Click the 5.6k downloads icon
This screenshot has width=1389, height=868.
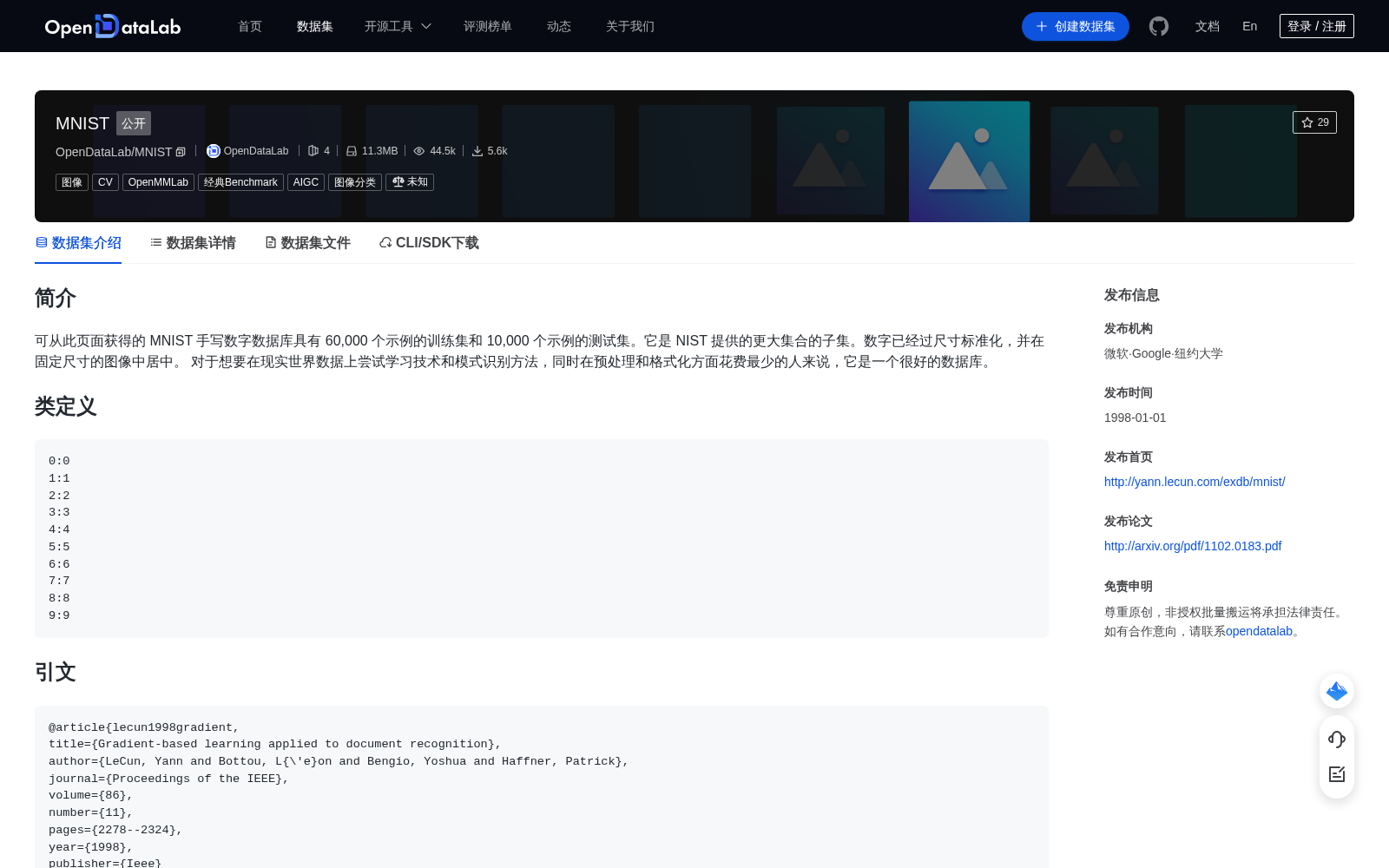tap(477, 151)
